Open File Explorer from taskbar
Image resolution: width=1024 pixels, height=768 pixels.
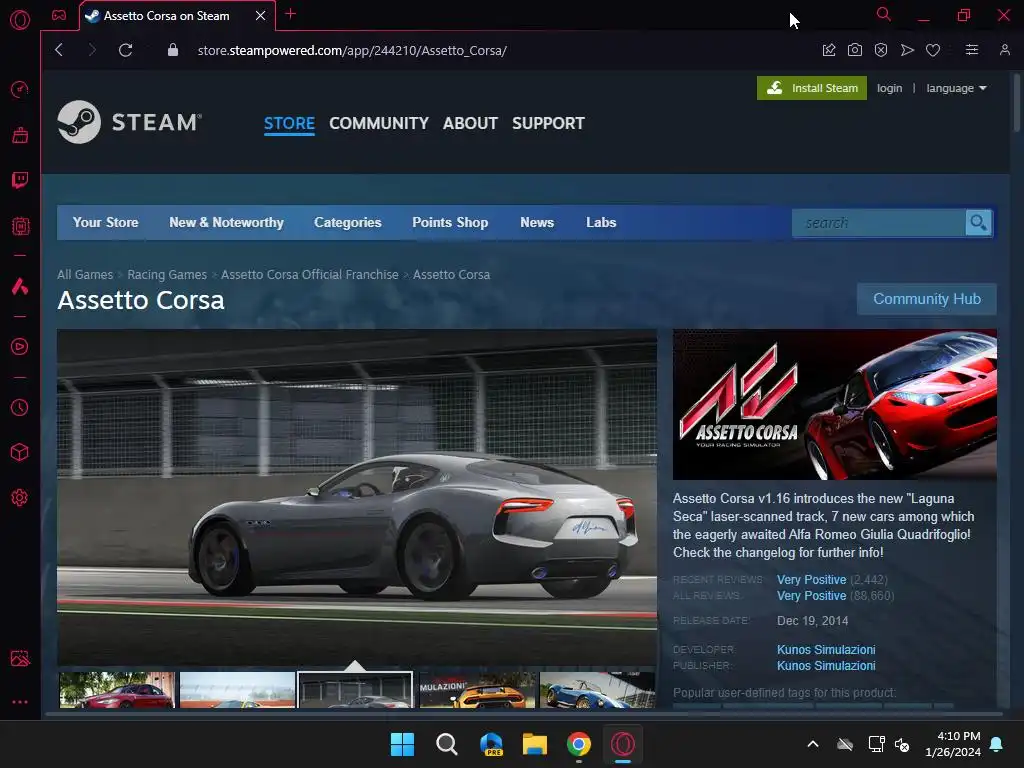coord(535,744)
